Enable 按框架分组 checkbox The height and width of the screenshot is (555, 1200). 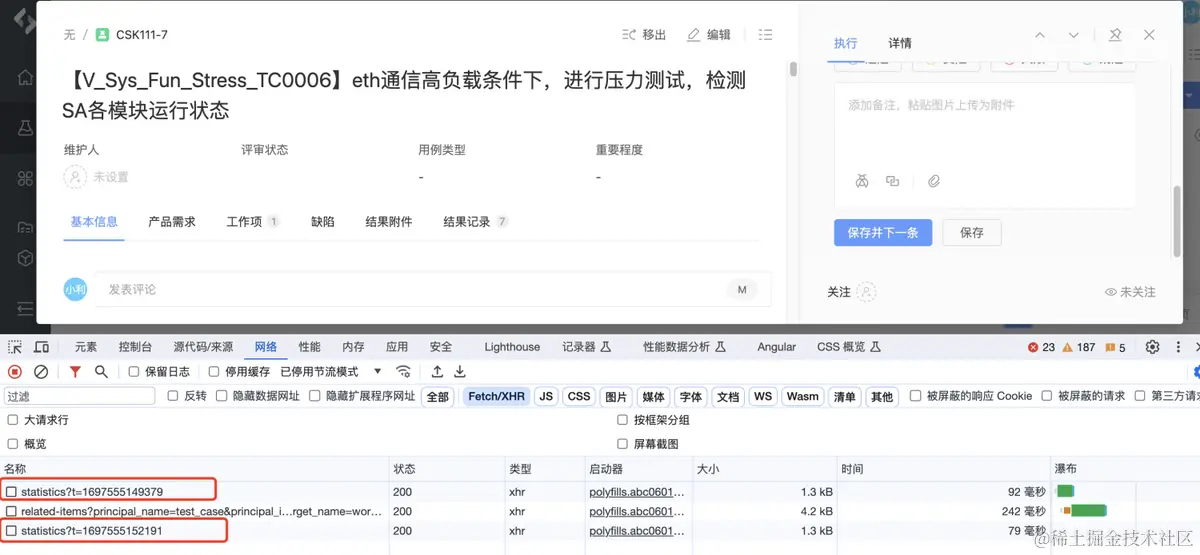pyautogui.click(x=623, y=420)
